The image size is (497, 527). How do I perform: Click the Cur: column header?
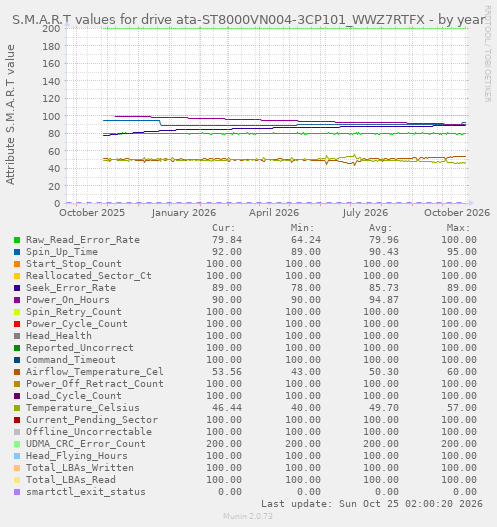pyautogui.click(x=224, y=228)
